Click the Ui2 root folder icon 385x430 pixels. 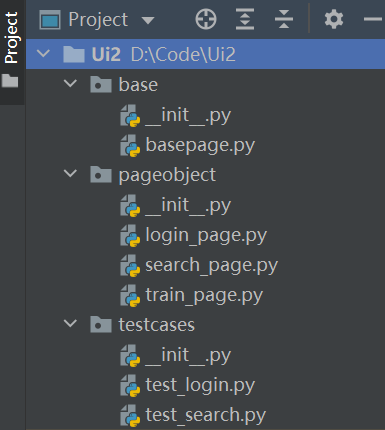click(74, 54)
